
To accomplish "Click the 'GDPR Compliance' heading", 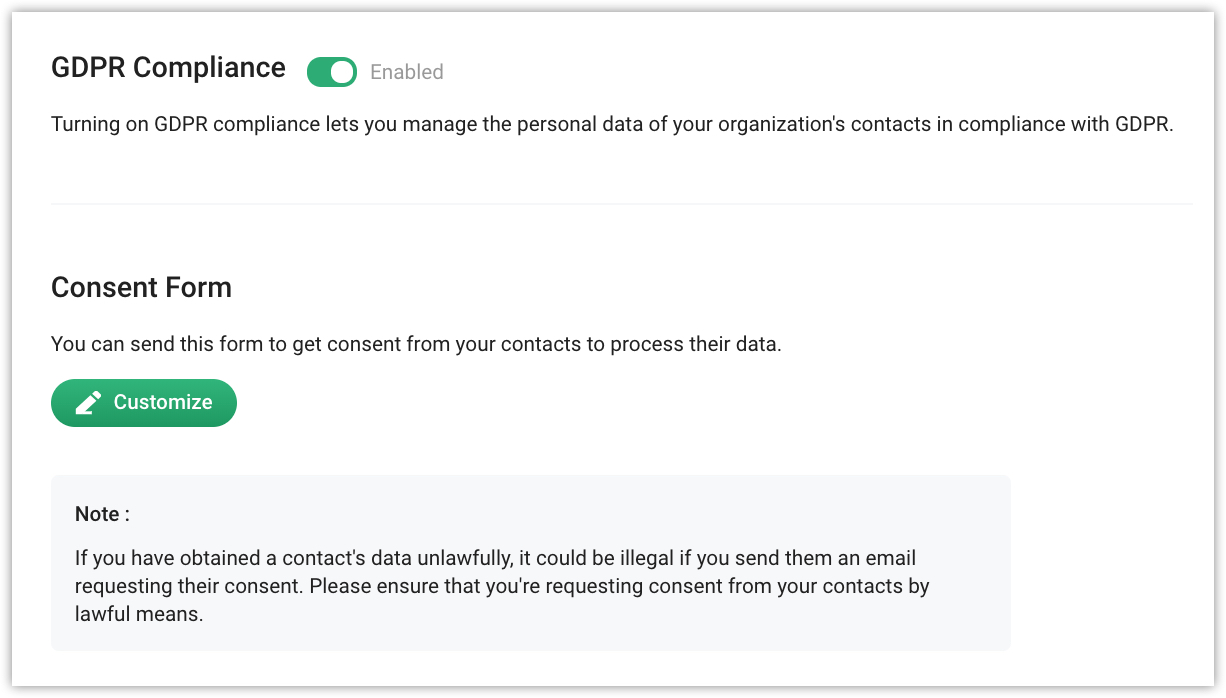I will (168, 68).
